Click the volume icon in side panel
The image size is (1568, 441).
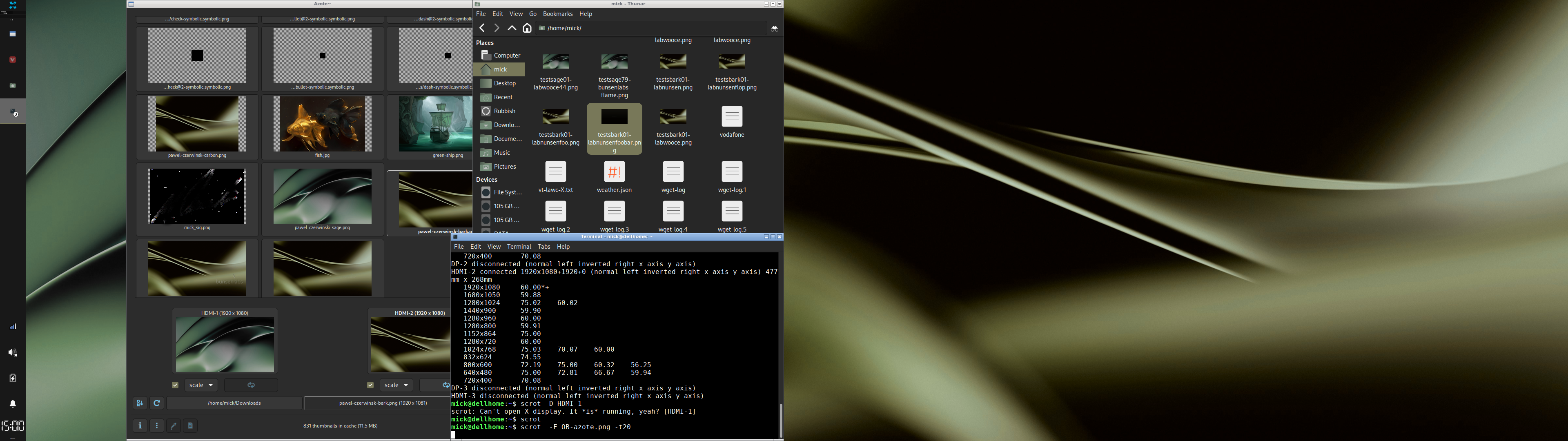(13, 353)
